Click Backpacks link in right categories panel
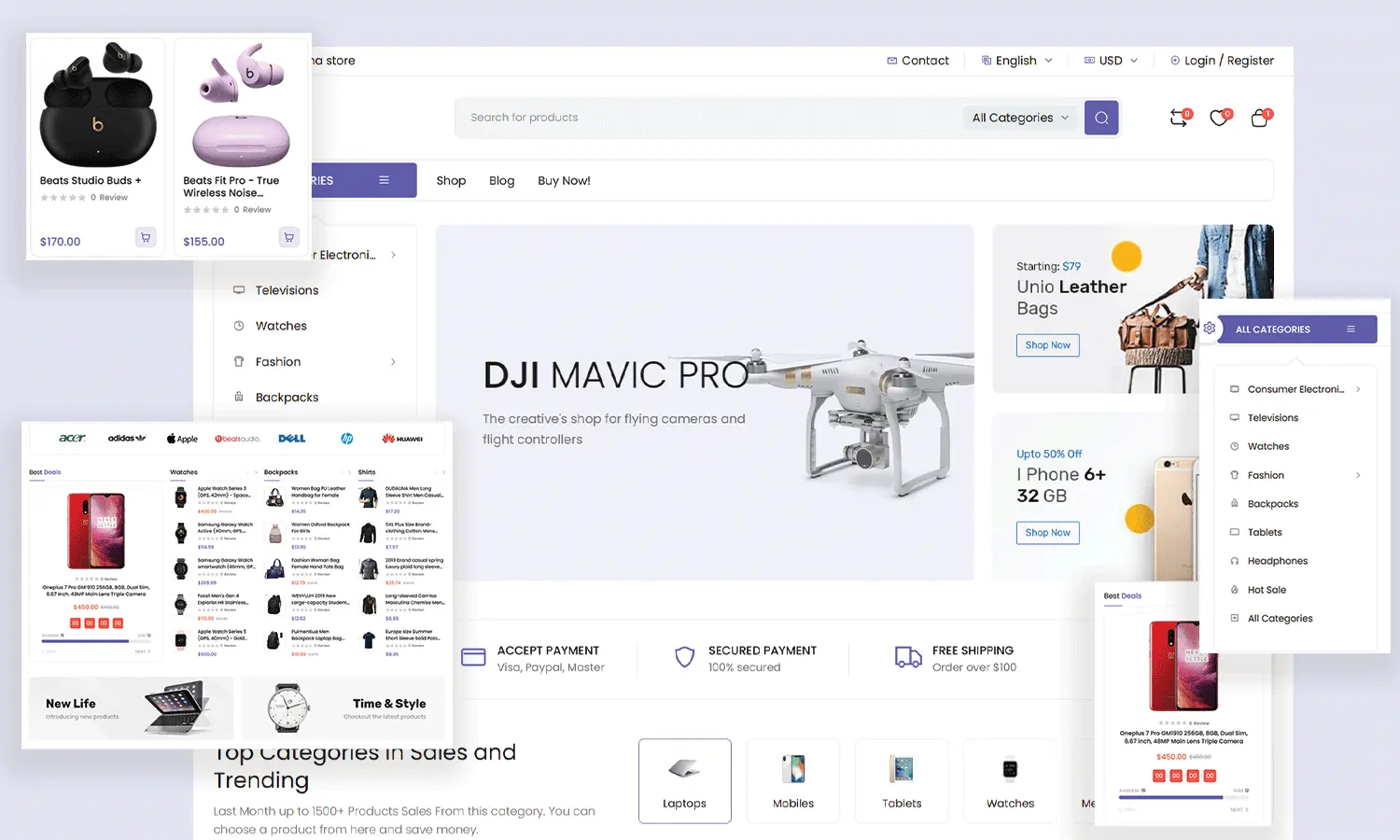Image resolution: width=1400 pixels, height=840 pixels. (1272, 504)
